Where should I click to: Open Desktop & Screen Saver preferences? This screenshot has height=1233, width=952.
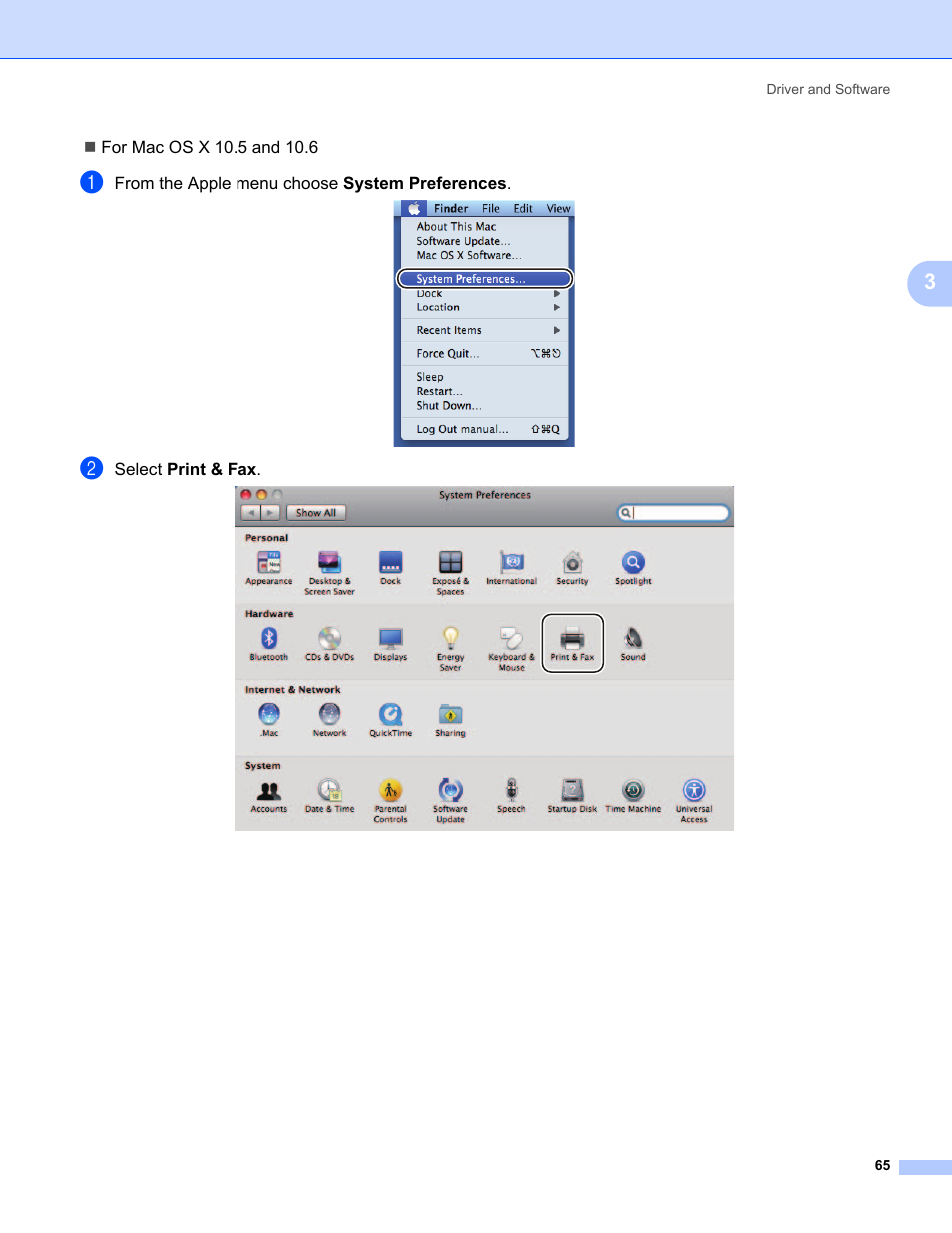329,573
